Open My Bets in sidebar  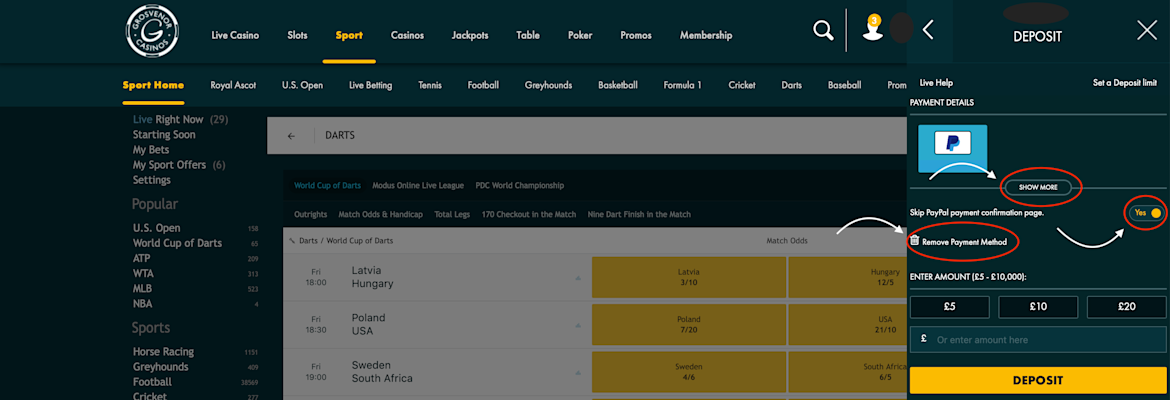[151, 150]
